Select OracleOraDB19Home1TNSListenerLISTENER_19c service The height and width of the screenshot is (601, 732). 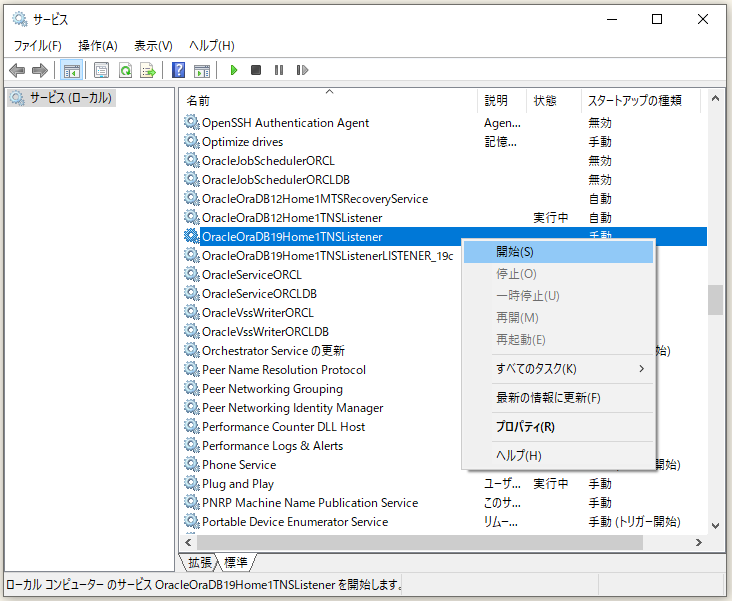click(327, 256)
